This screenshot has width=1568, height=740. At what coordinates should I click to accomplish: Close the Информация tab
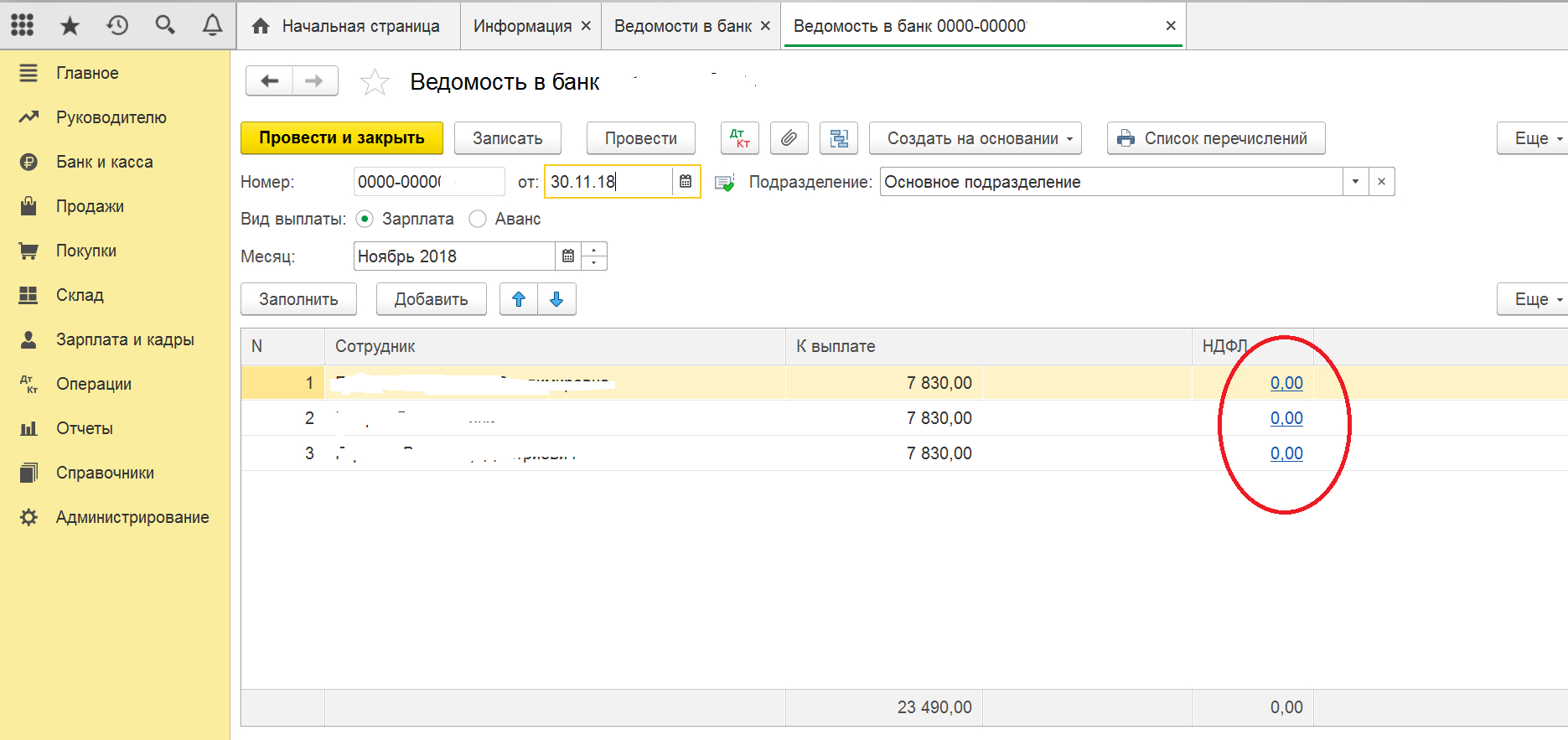coord(586,26)
